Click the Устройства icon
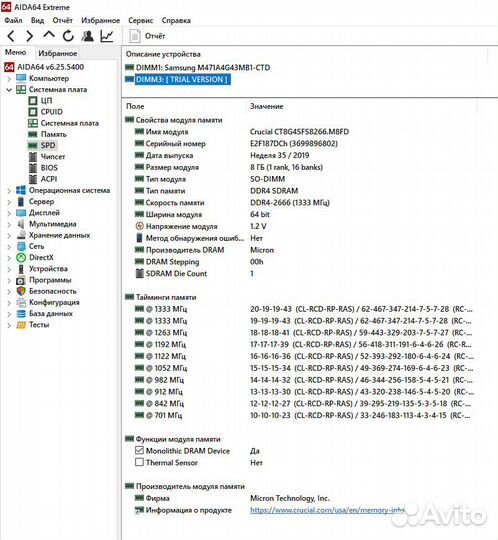Screen dimensions: 498x540 21,269
